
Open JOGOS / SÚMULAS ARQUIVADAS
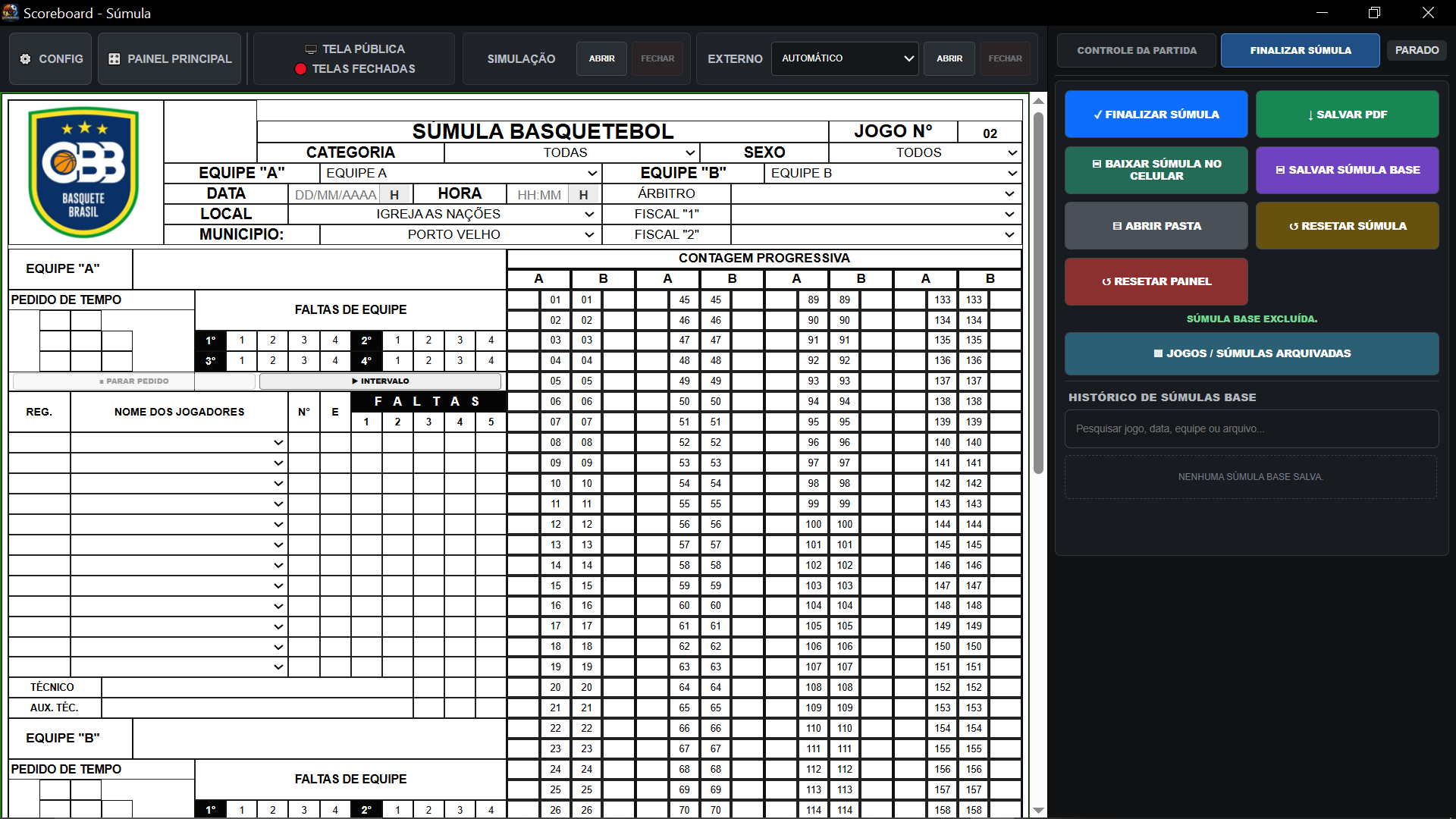coord(1252,353)
